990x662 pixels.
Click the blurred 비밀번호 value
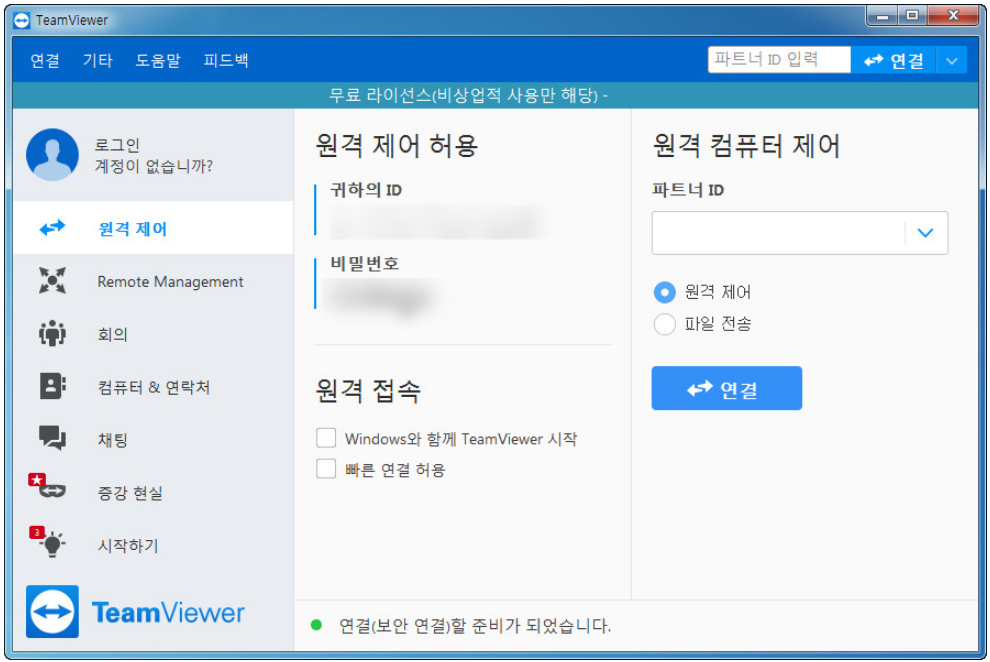click(x=382, y=297)
